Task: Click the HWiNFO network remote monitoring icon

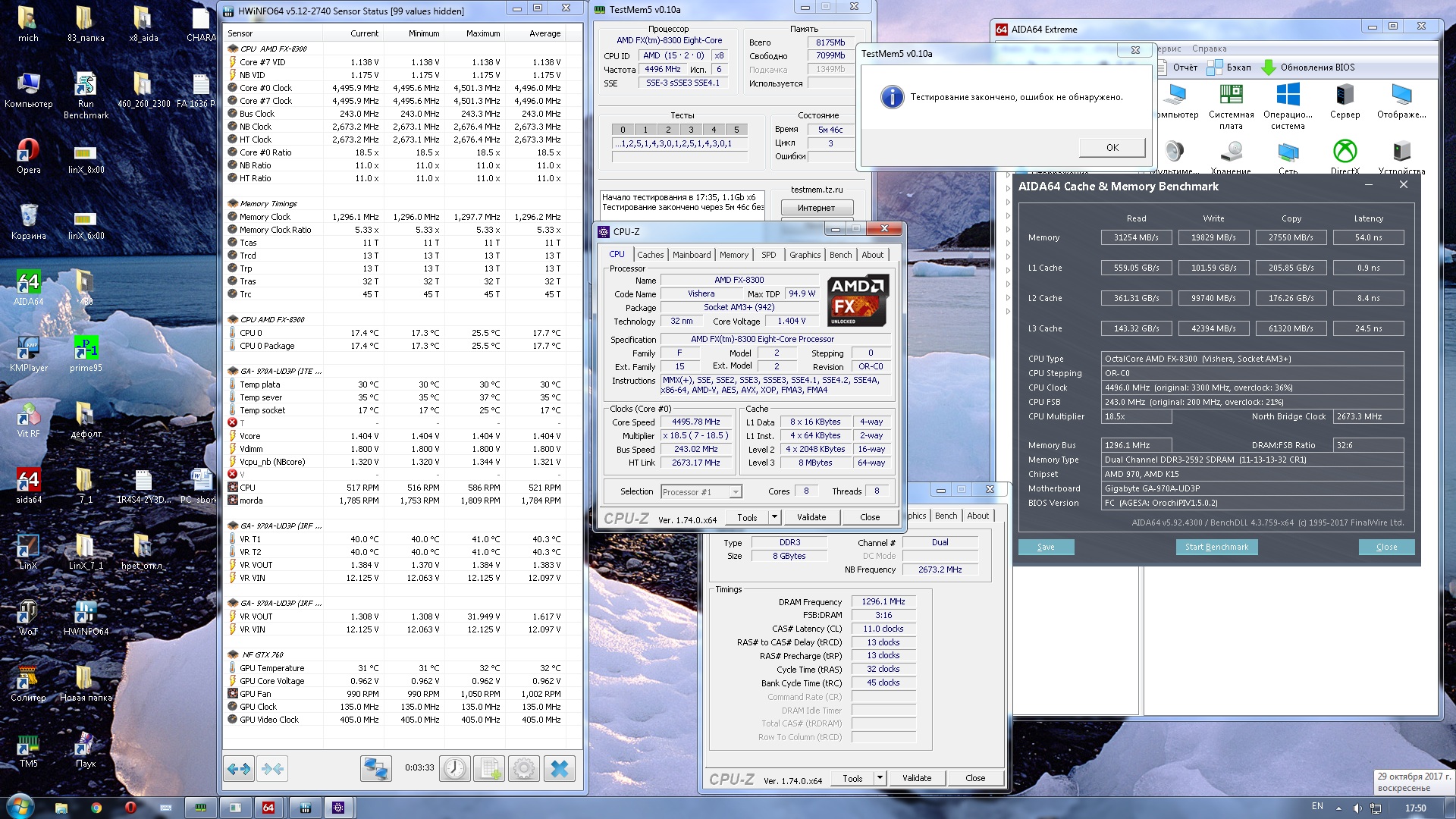Action: (375, 769)
